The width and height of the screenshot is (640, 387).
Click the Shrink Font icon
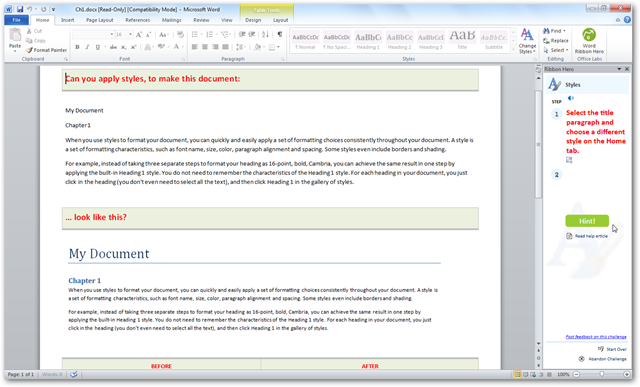pos(148,35)
